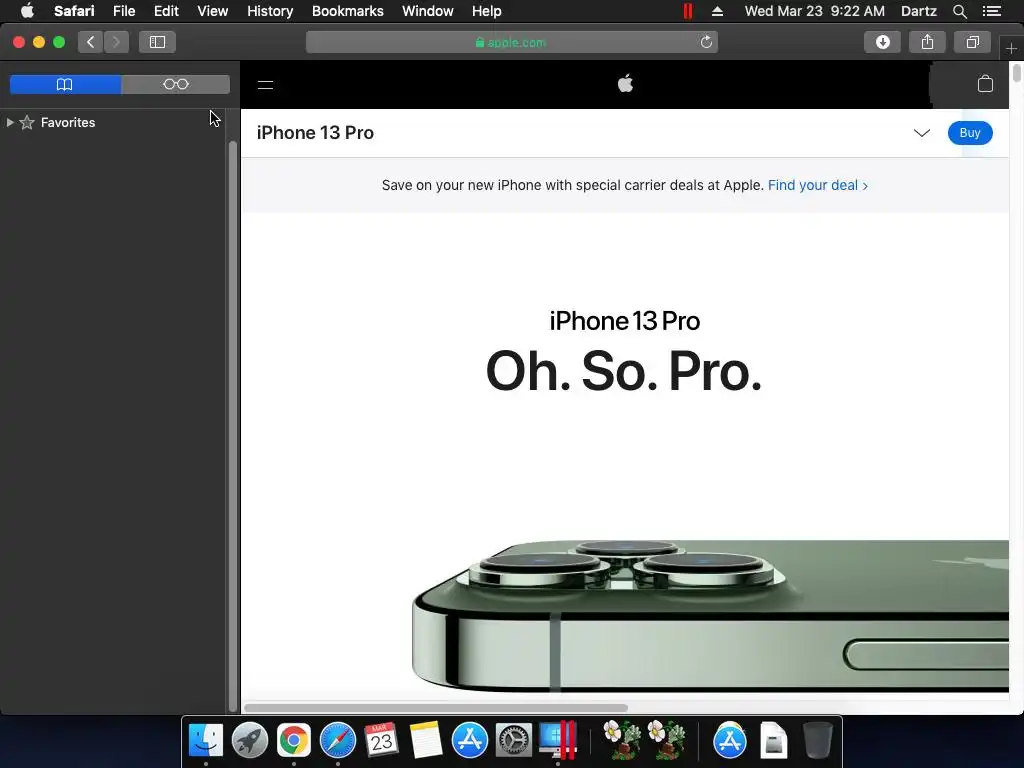Open the View menu

pos(212,11)
